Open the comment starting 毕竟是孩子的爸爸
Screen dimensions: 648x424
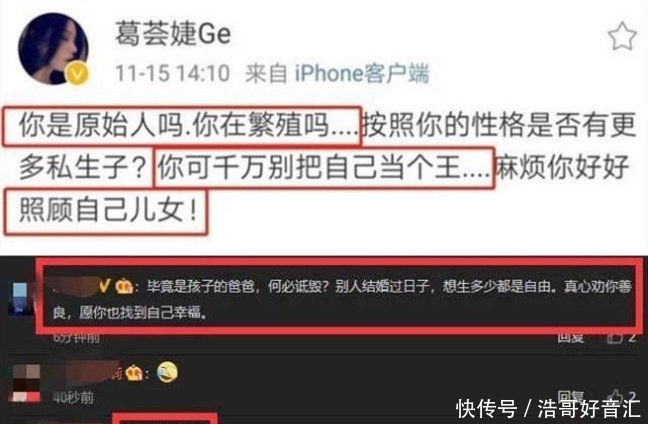pos(341,299)
